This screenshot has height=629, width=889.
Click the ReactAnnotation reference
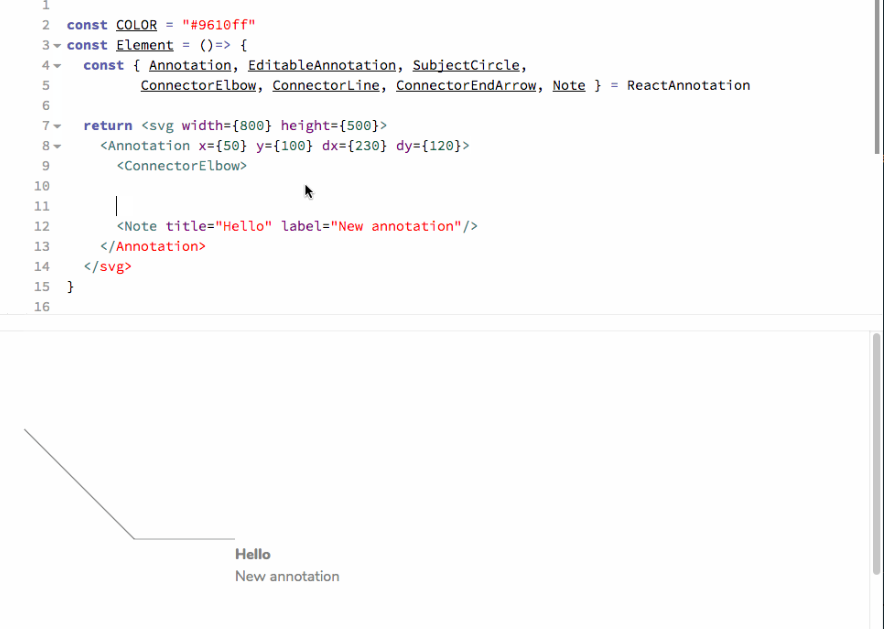pos(688,85)
